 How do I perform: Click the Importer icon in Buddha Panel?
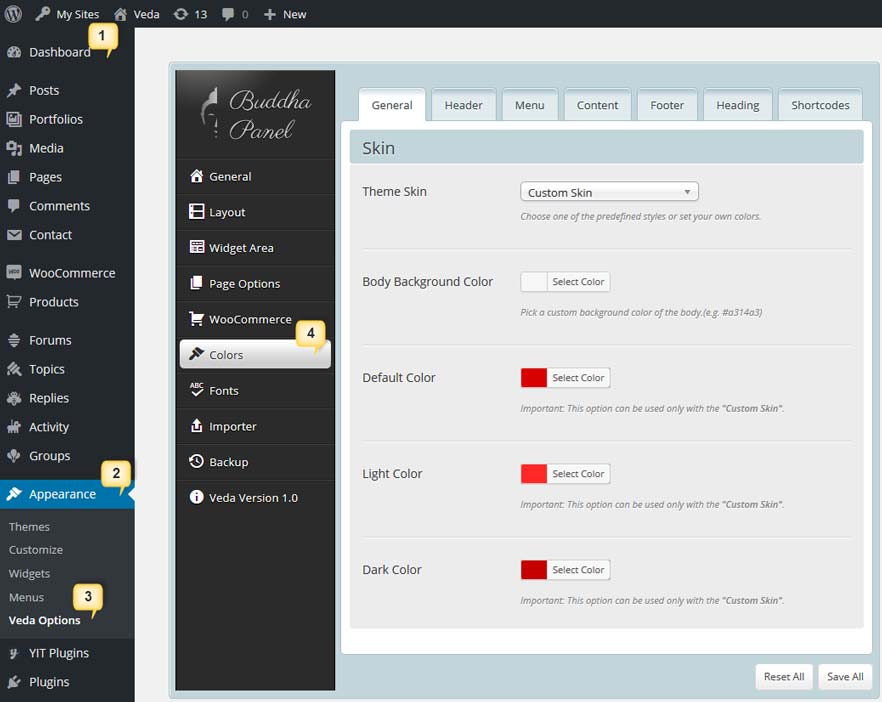(197, 427)
